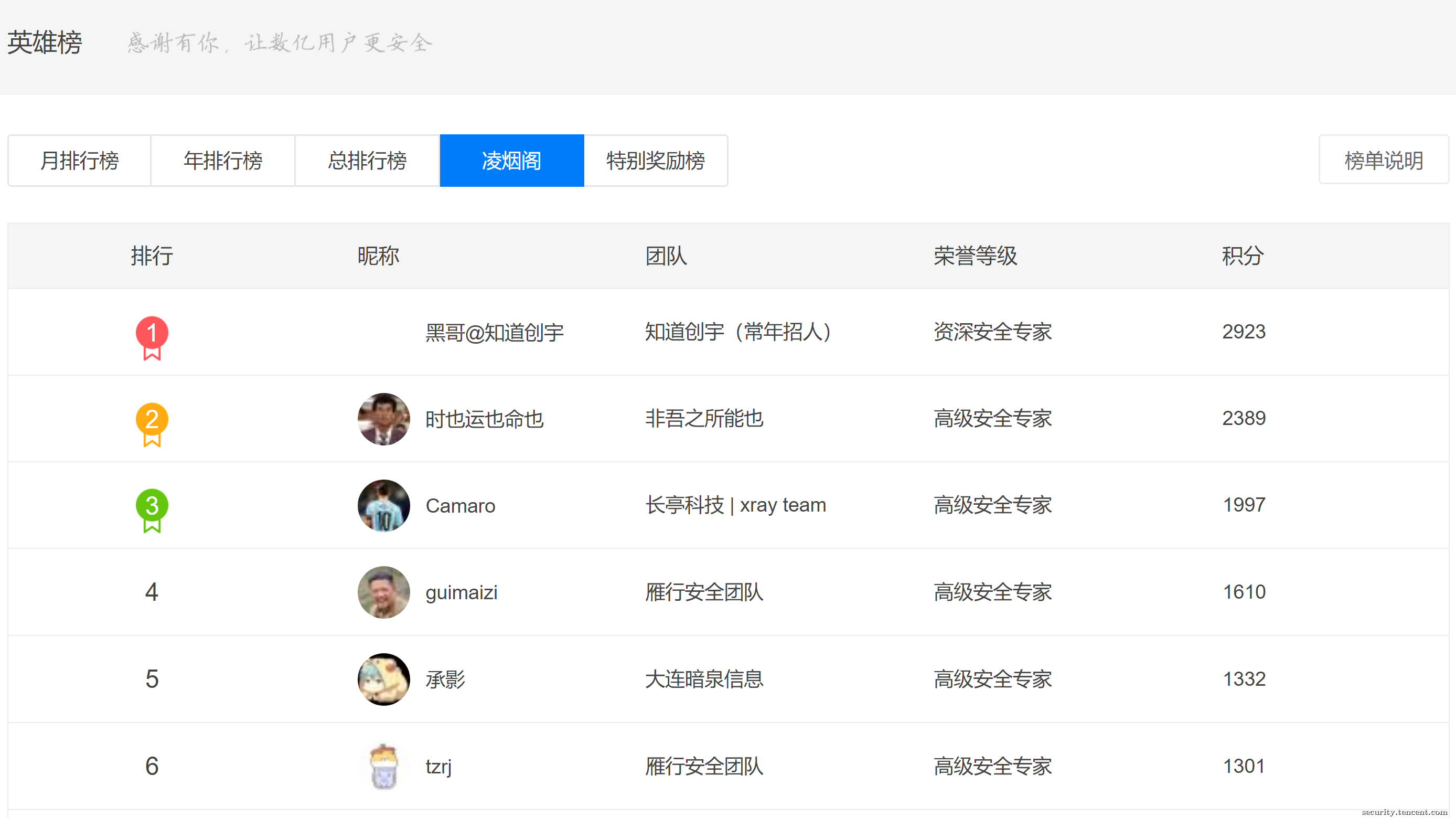The image size is (1456, 818).
Task: Click team 知道创宇（常年招人）
Action: click(738, 331)
